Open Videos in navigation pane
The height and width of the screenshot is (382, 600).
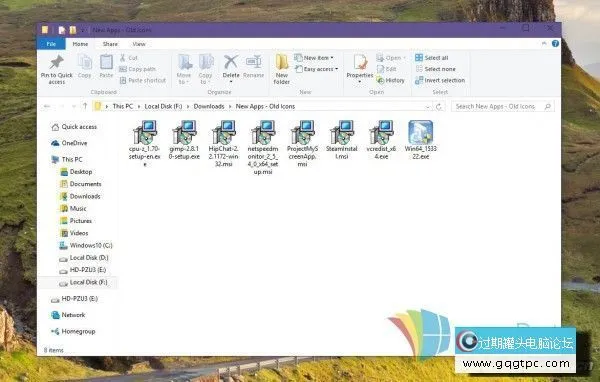74,233
